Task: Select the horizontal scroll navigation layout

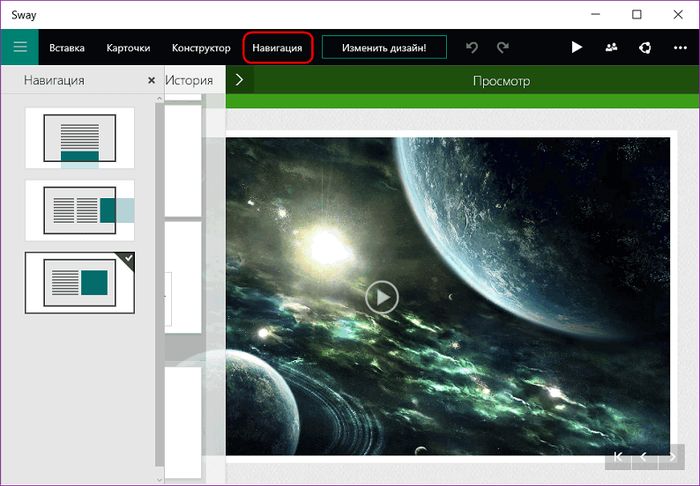Action: 80,210
